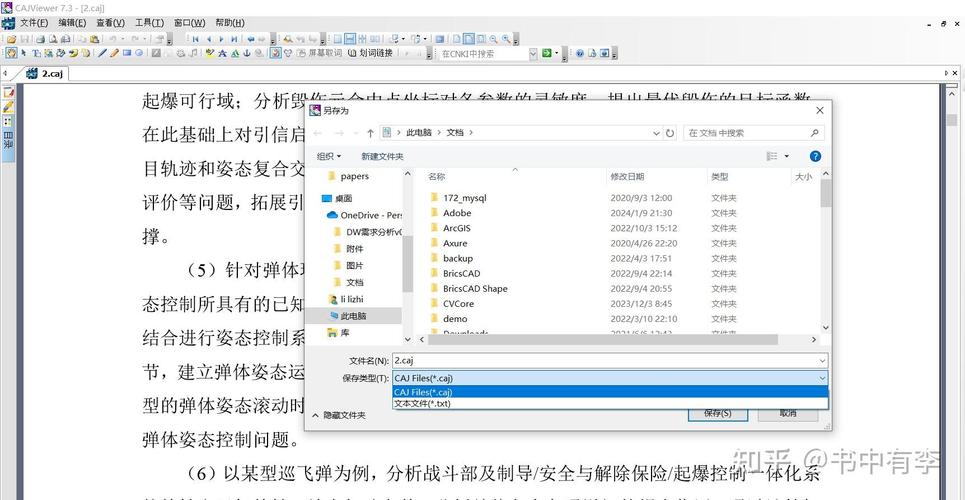The width and height of the screenshot is (965, 500).
Task: Click the 取消 cancel button
Action: [x=788, y=413]
